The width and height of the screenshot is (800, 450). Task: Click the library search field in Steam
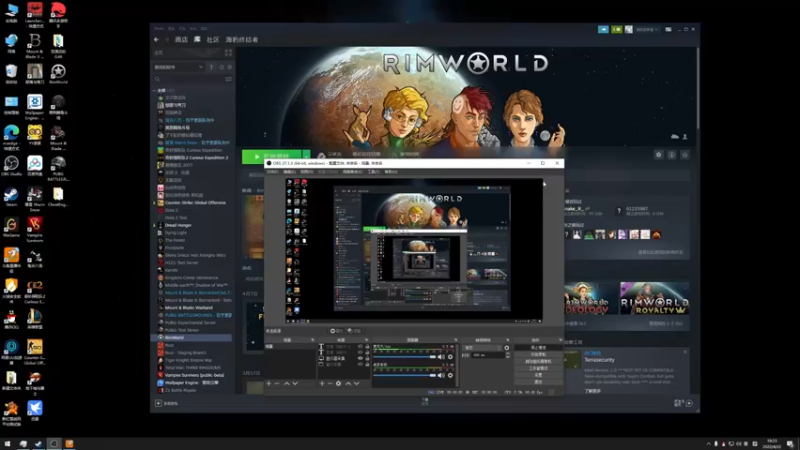pyautogui.click(x=189, y=79)
